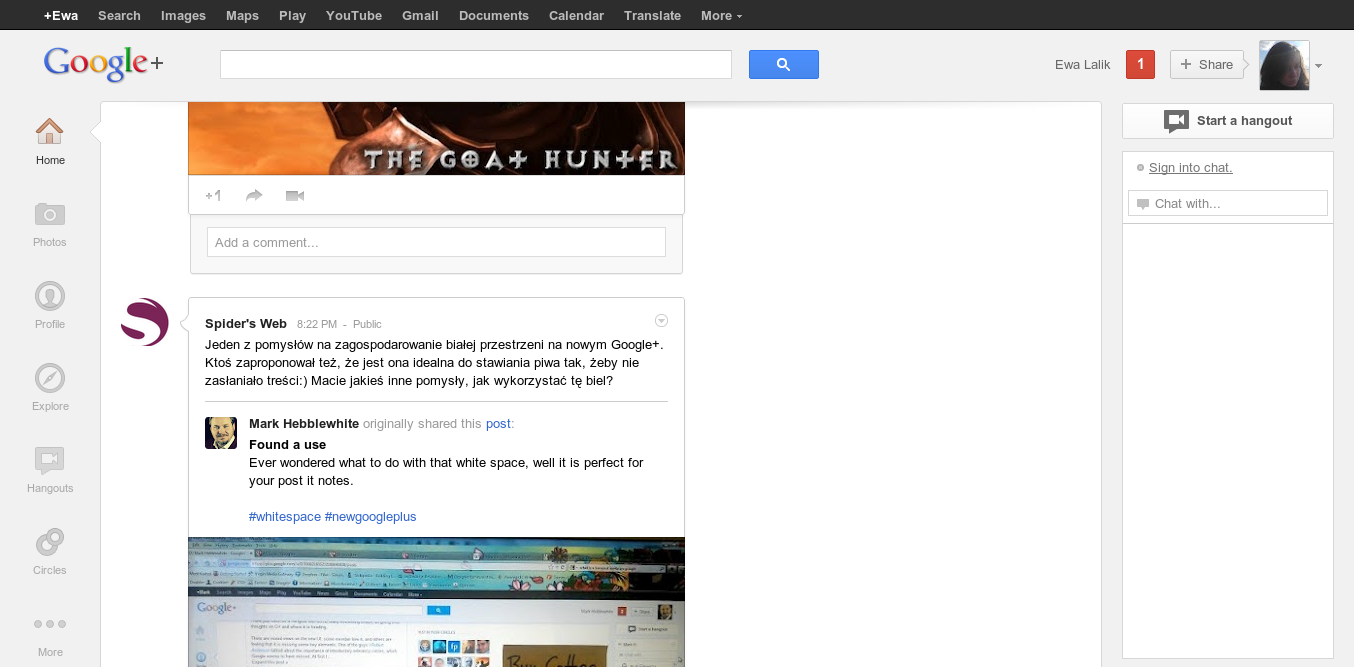Open the Home sidebar icon
Viewport: 1354px width, 667px height.
(50, 131)
